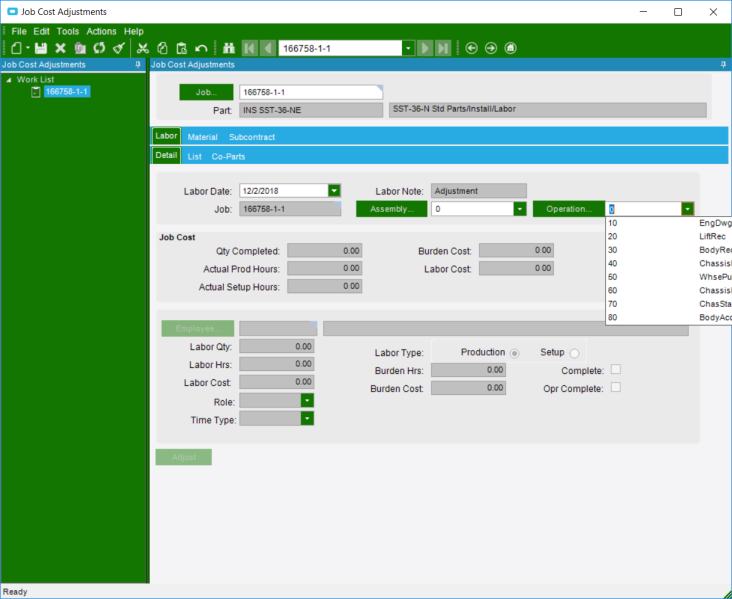Open the New icon's dropdown arrow
The width and height of the screenshot is (732, 599).
(28, 48)
